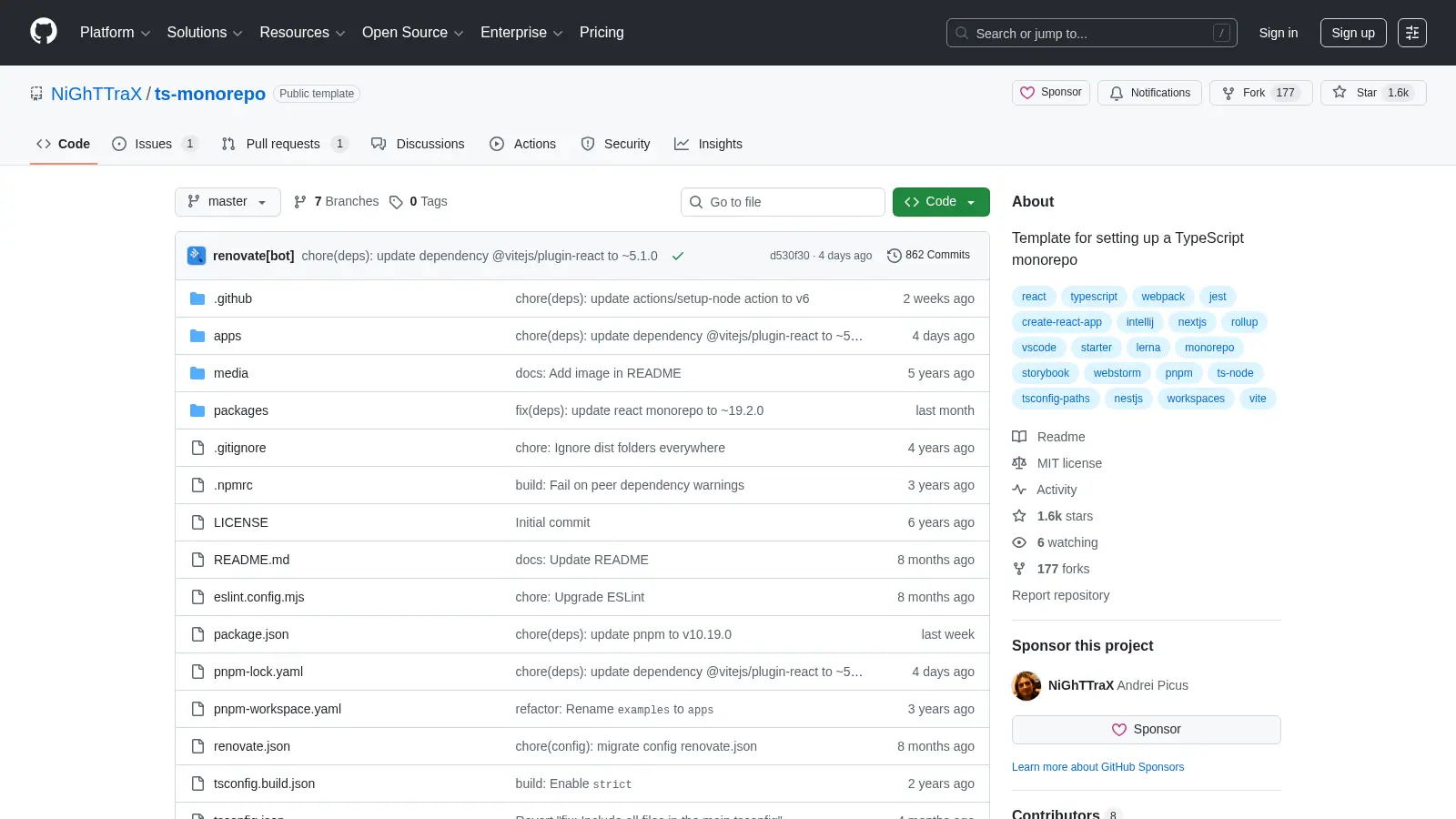Open the renovate.json file
Viewport: 1456px width, 819px height.
pyautogui.click(x=252, y=746)
